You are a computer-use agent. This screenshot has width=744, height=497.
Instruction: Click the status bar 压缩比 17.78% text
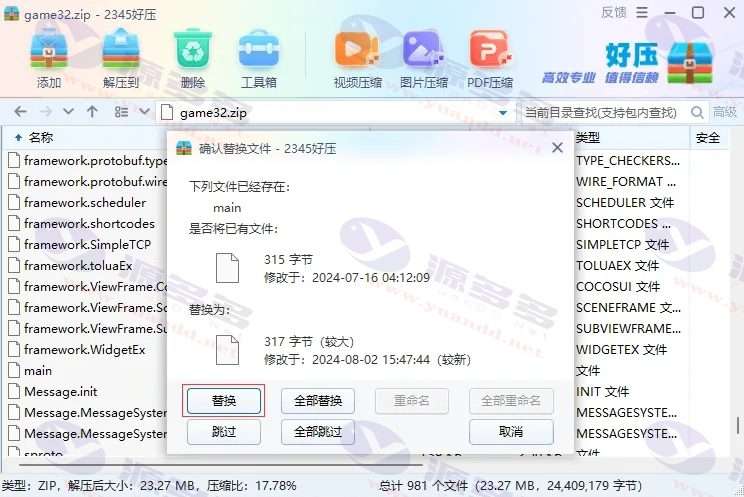251,486
